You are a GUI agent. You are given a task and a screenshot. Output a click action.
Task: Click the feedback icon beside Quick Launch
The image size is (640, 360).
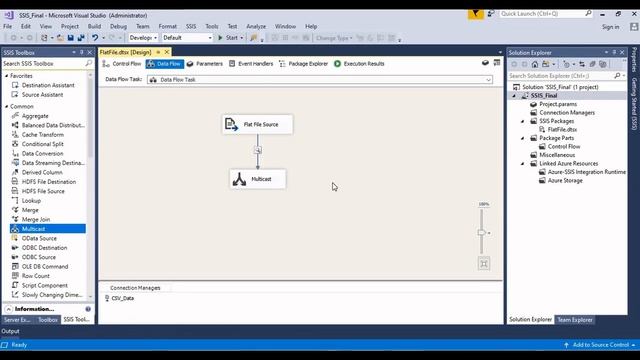coord(491,14)
